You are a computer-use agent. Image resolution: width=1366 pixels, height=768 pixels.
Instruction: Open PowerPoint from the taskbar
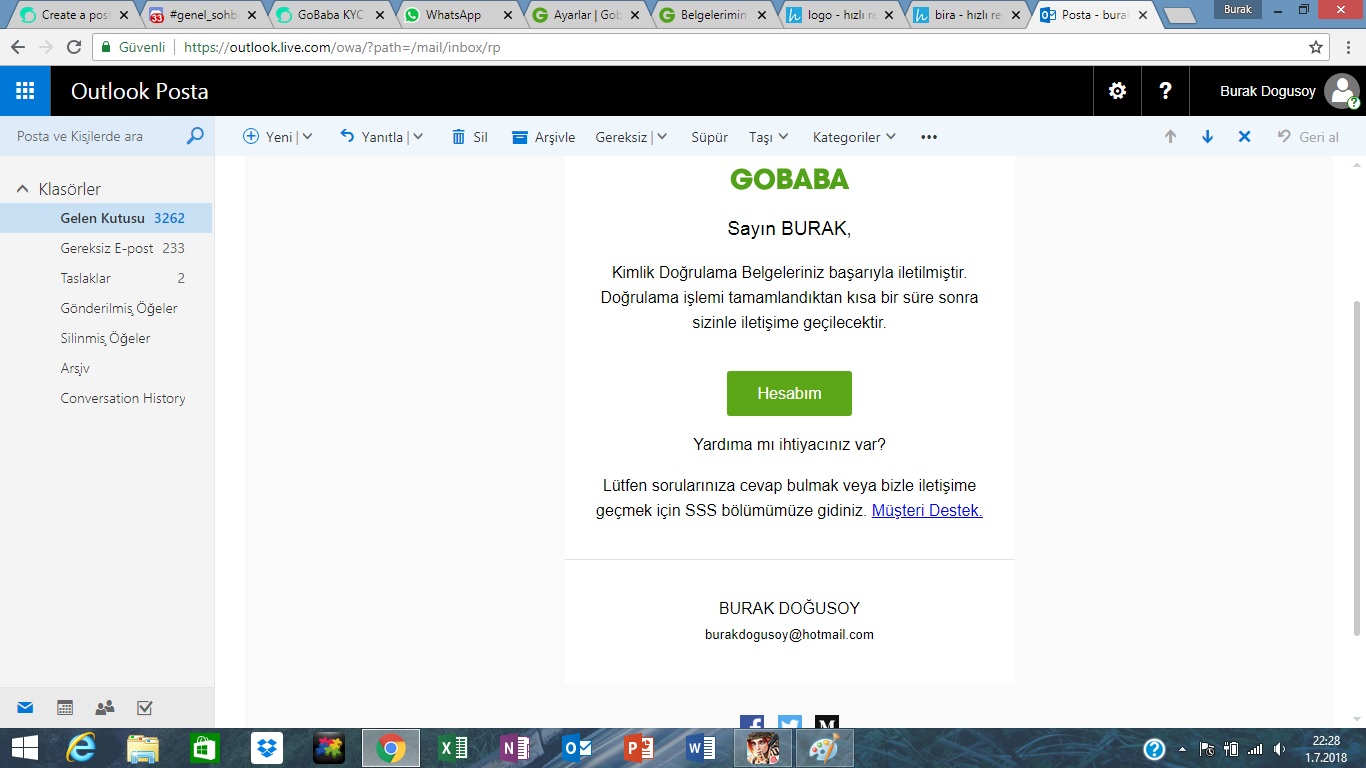pyautogui.click(x=638, y=748)
